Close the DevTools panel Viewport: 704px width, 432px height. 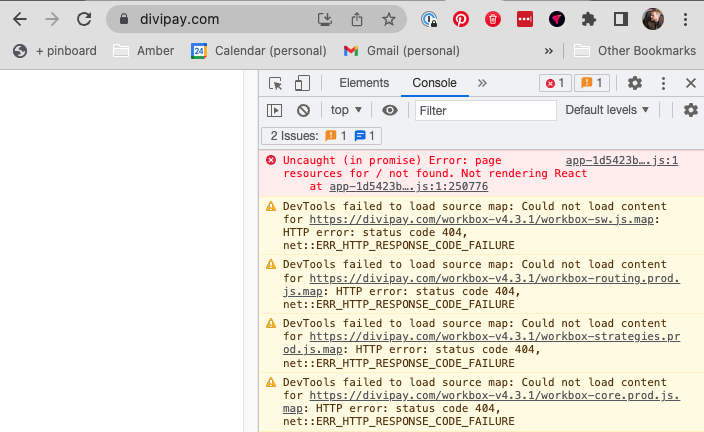(x=691, y=83)
